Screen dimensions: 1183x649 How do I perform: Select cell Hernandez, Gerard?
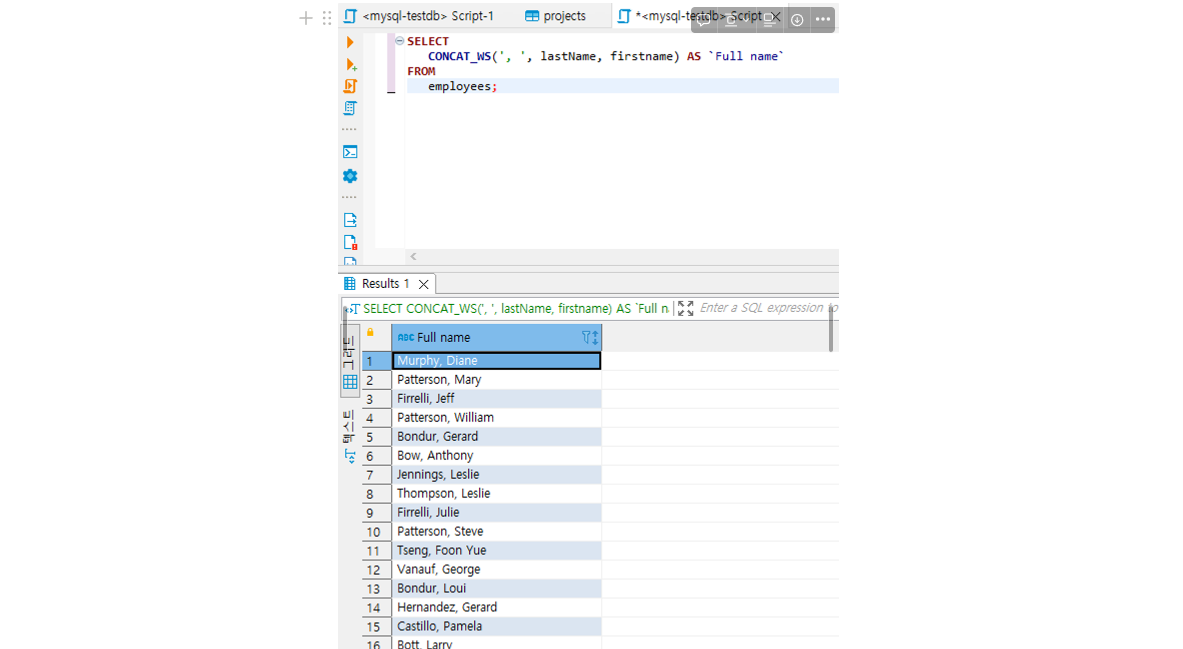point(496,607)
